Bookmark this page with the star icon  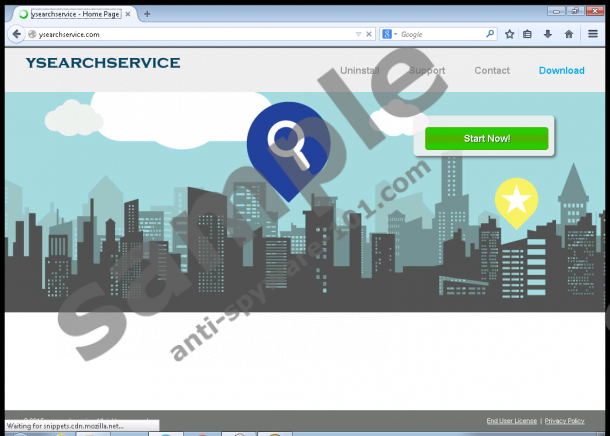509,34
